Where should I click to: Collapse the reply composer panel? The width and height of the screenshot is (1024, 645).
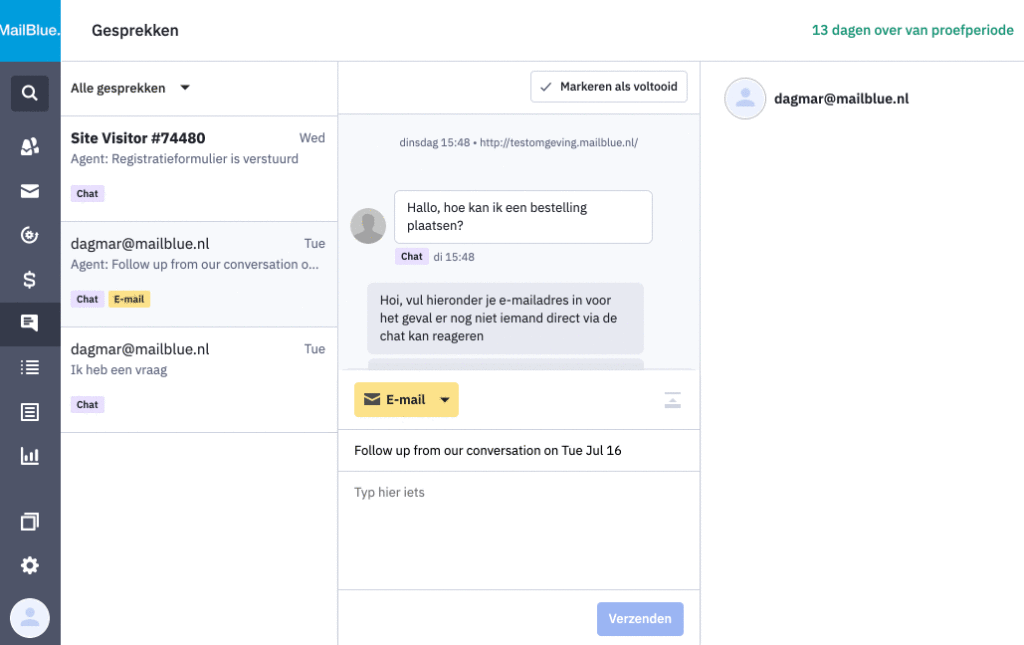tap(672, 399)
